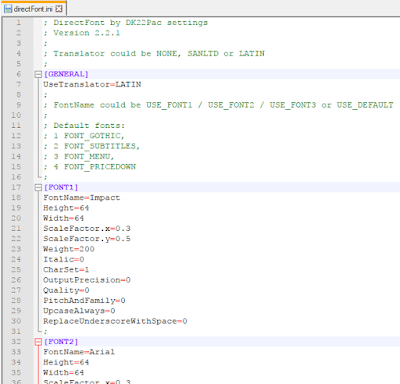The image size is (400, 384).
Task: Click the '4 FONT_PRICEDOWN' comment line
Action: tap(90, 167)
